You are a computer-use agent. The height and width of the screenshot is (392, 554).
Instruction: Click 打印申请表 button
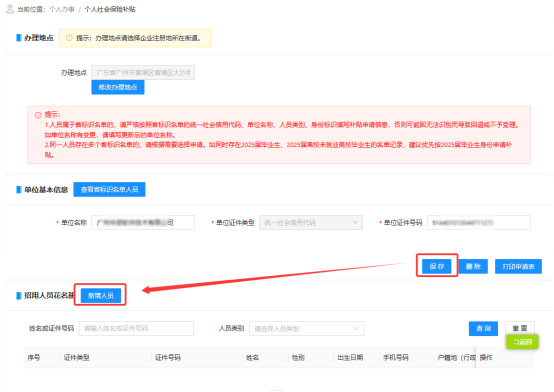pos(518,267)
